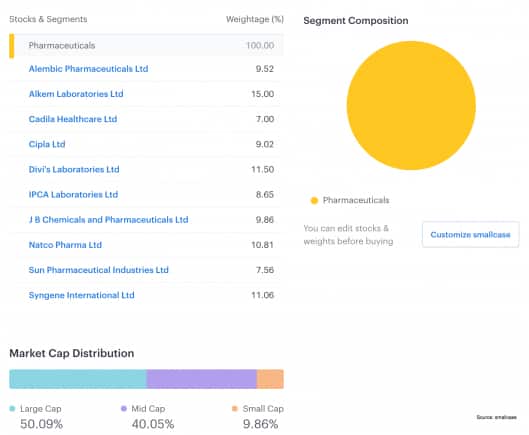The width and height of the screenshot is (529, 435).
Task: Click the Mid Cap legend dot
Action: [x=124, y=409]
